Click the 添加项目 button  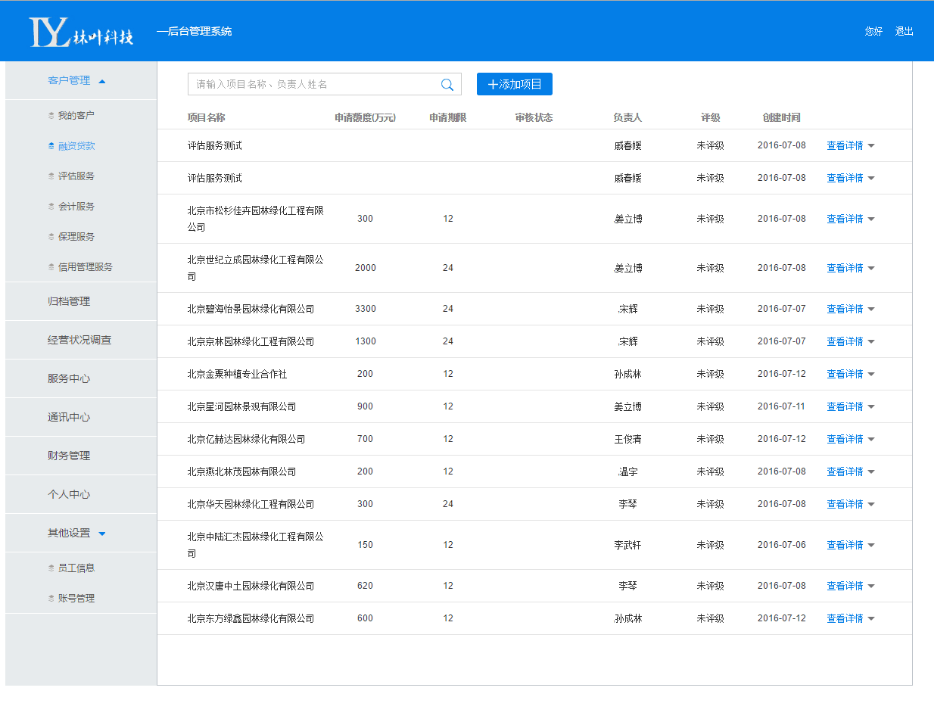515,85
